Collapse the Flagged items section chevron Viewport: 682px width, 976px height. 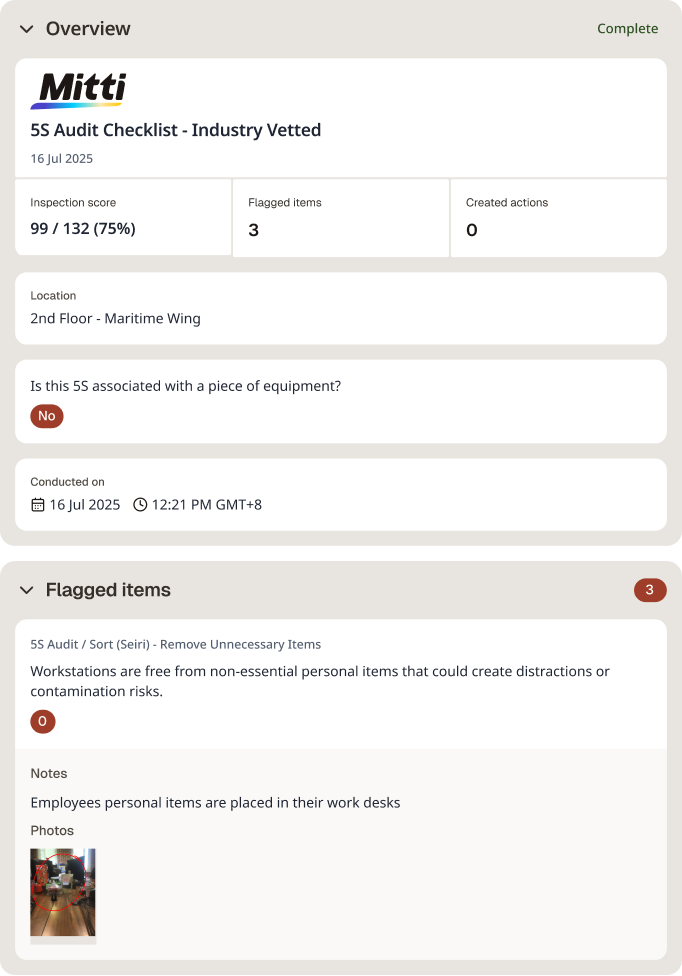coord(26,589)
